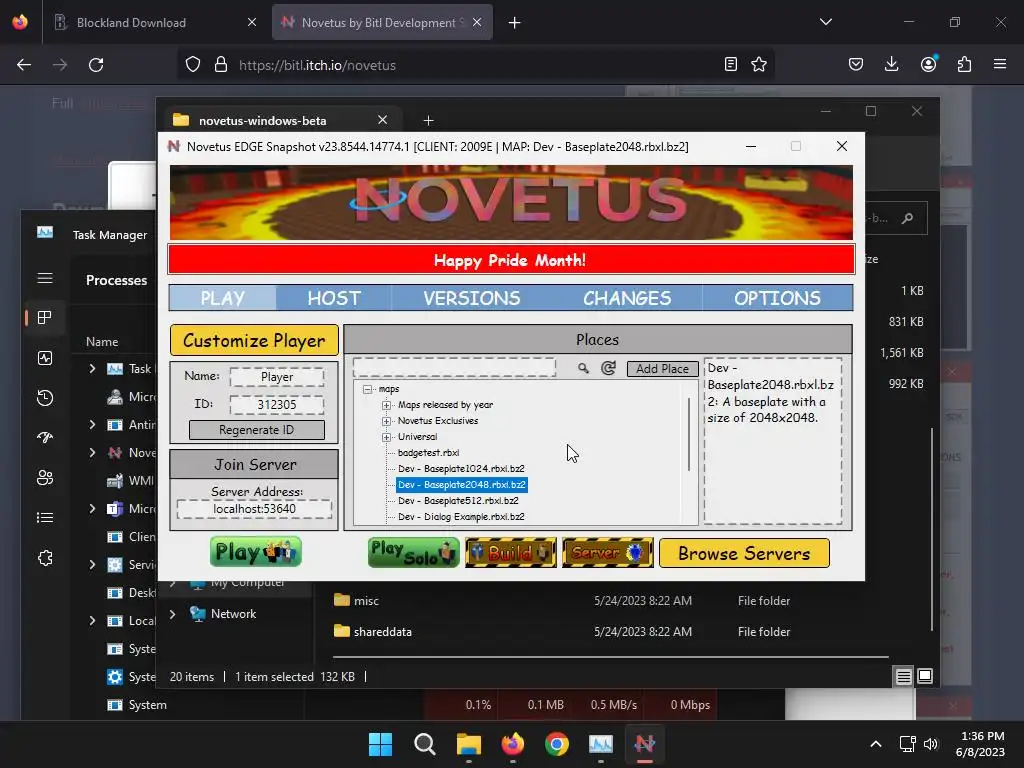This screenshot has height=768, width=1024.
Task: Click the player ID field
Action: (x=276, y=404)
